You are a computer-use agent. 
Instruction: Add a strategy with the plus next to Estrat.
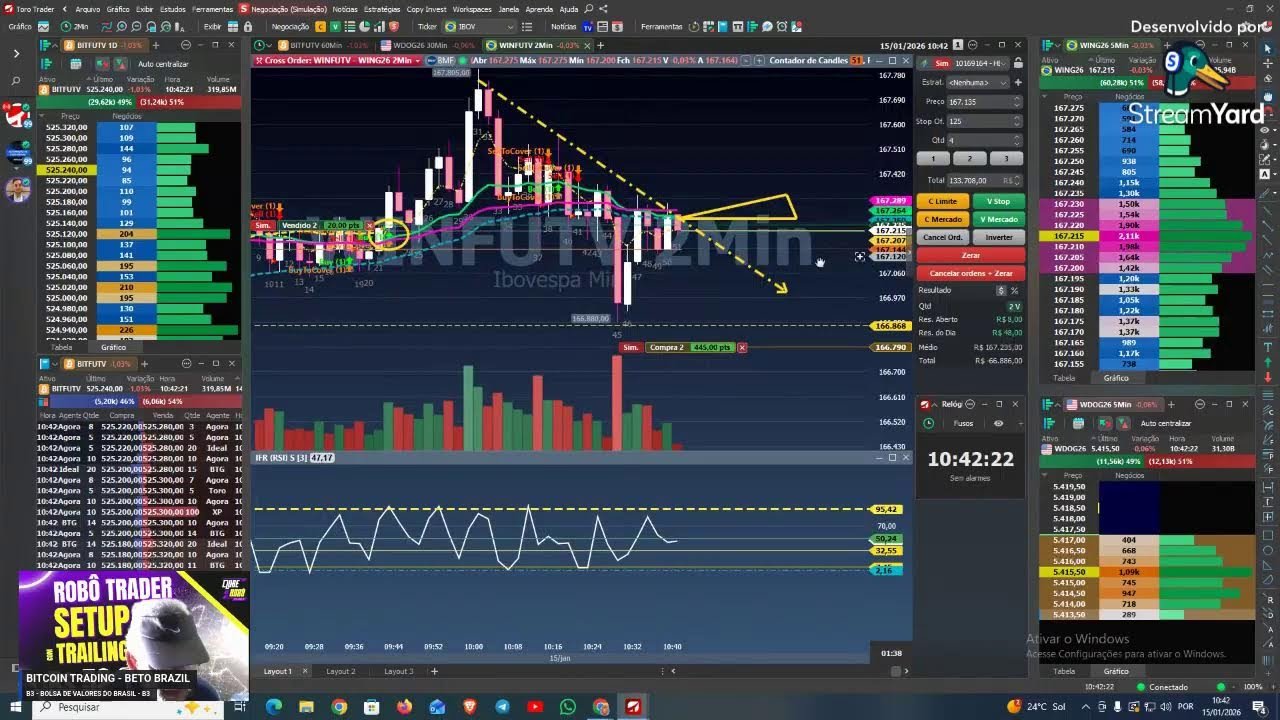(1018, 82)
